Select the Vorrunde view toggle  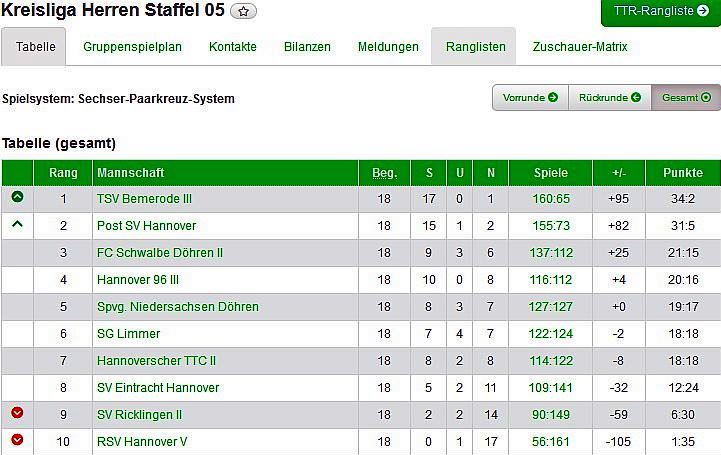(530, 97)
